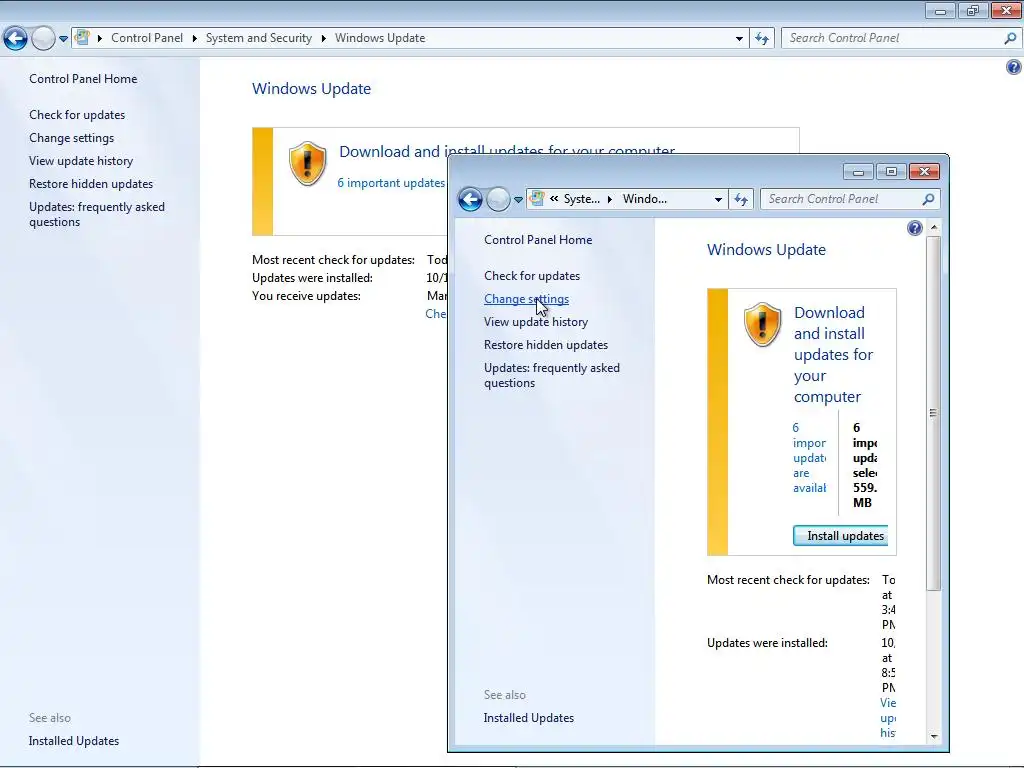Screen dimensions: 1024x768
Task: Click Control Panel icon in background address bar
Action: [82, 38]
